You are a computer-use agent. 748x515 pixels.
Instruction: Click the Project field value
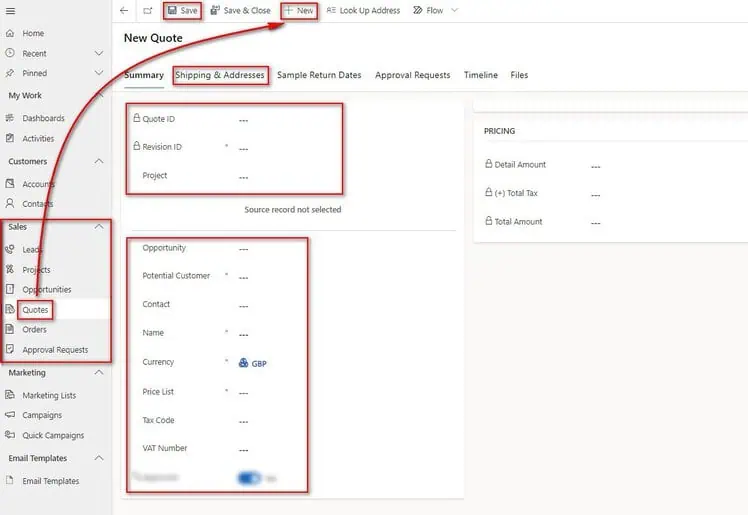tap(244, 177)
